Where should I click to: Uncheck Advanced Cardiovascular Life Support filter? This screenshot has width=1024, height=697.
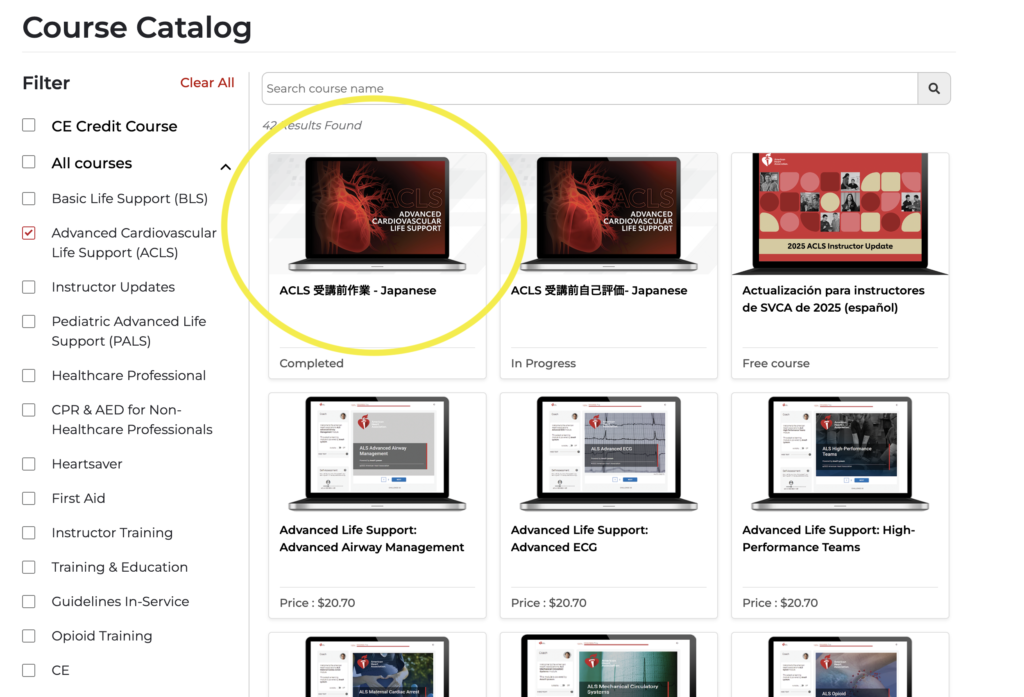(x=29, y=233)
